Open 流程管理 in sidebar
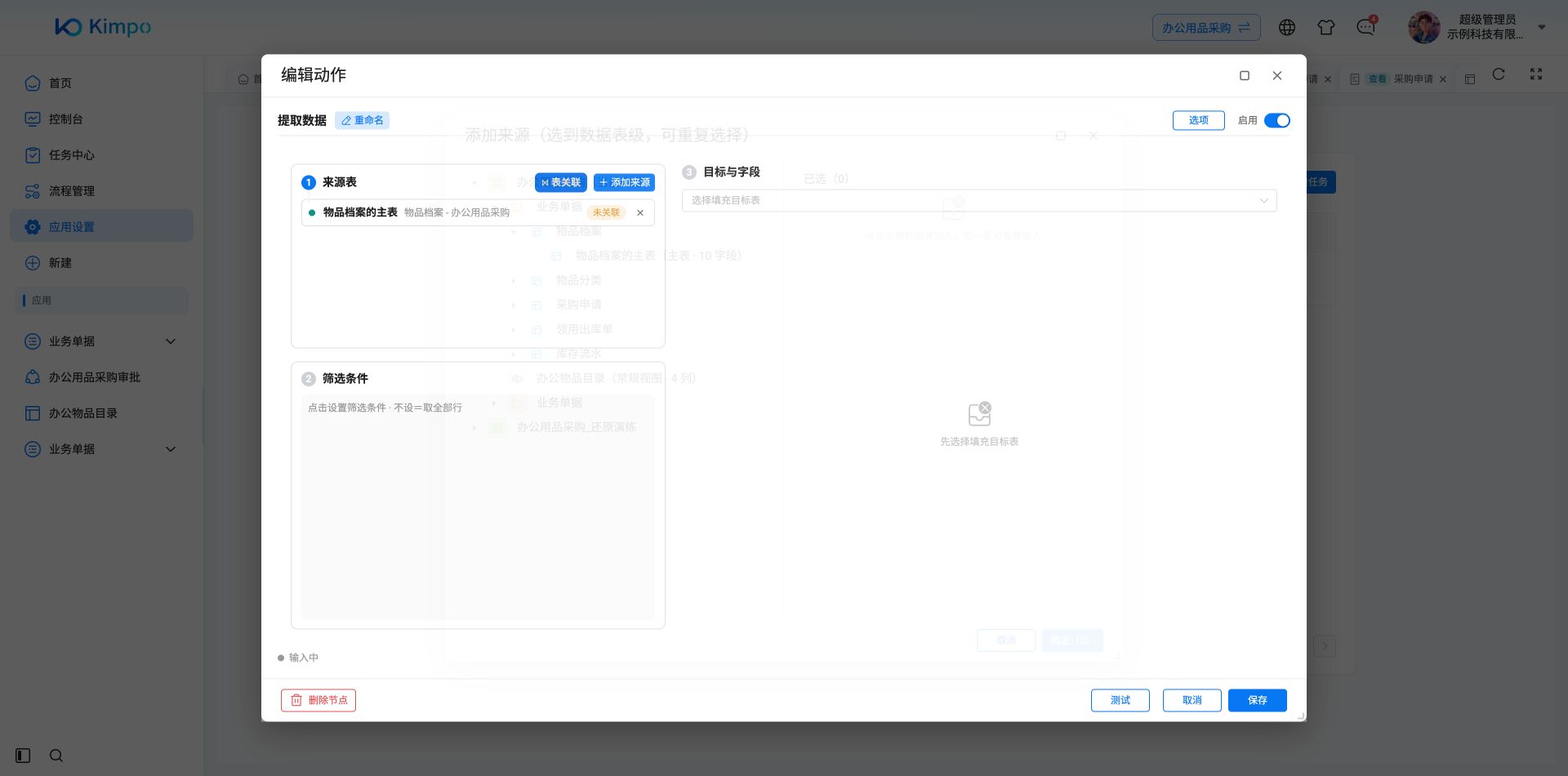Image resolution: width=1568 pixels, height=776 pixels. [x=101, y=190]
